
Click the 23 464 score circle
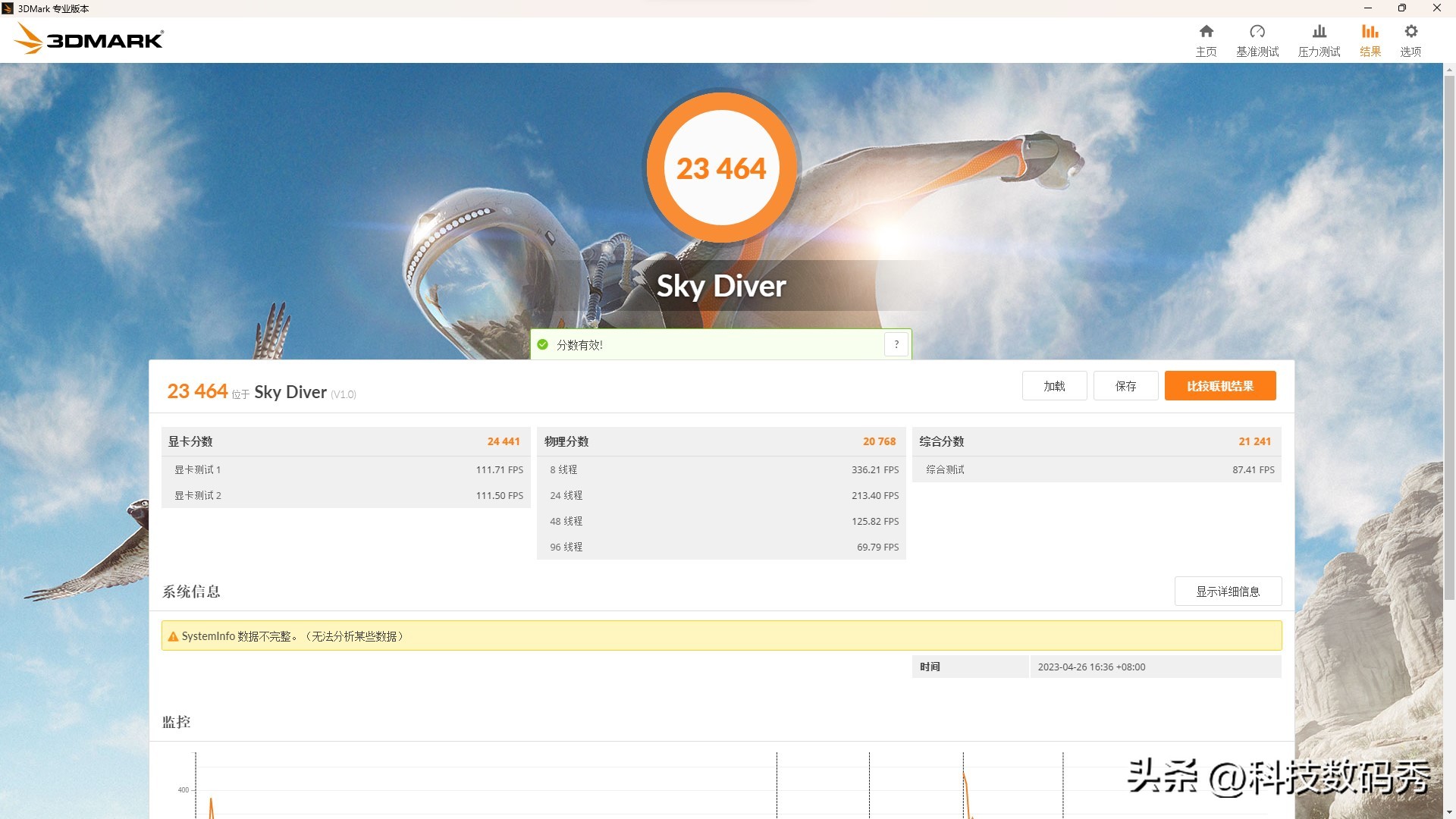(721, 168)
